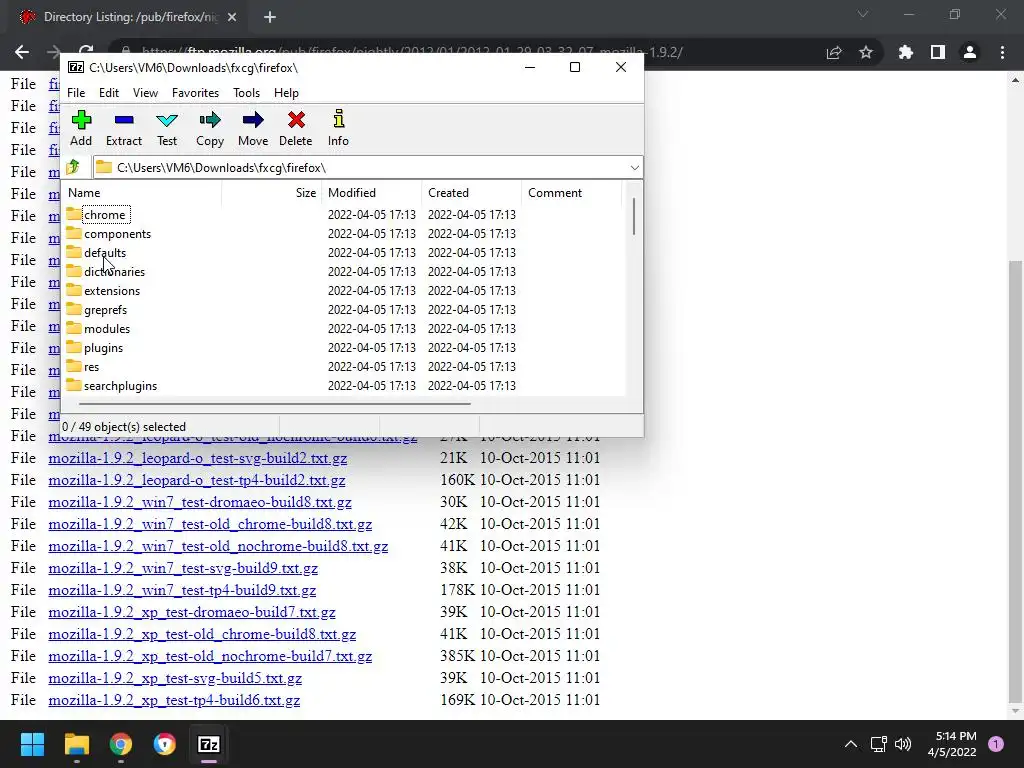This screenshot has height=768, width=1024.
Task: Open win7_test-tp4-build9.txt.gz link
Action: click(182, 590)
